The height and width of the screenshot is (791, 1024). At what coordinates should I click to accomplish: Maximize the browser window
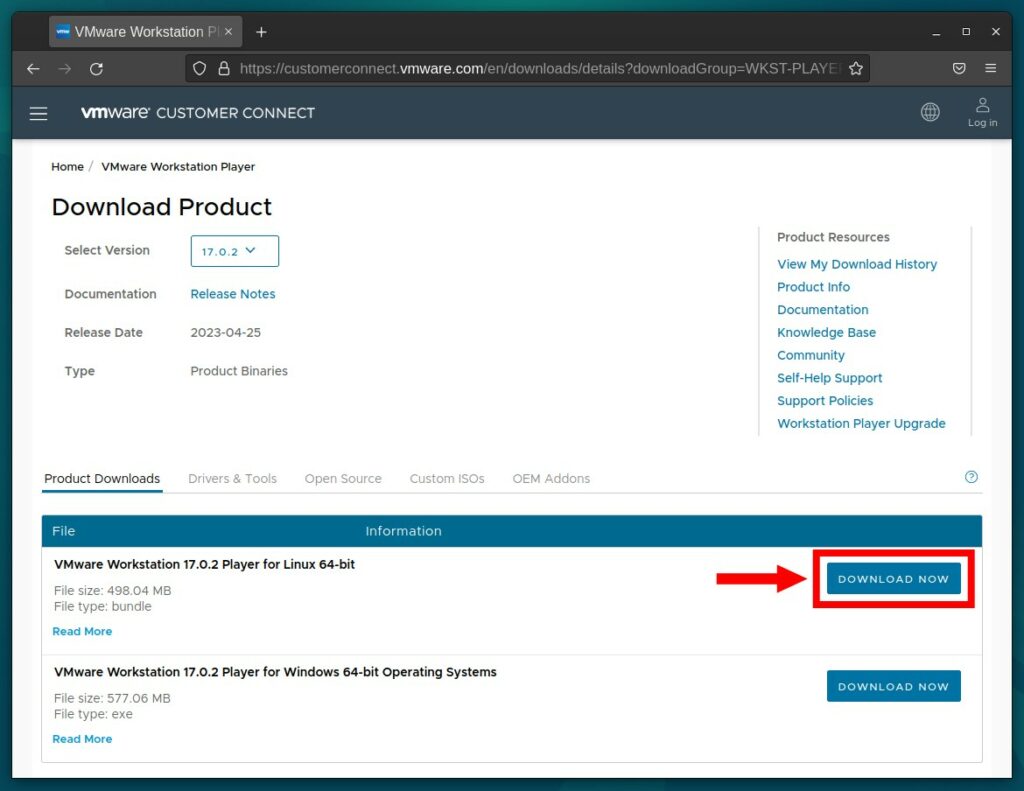(x=966, y=32)
